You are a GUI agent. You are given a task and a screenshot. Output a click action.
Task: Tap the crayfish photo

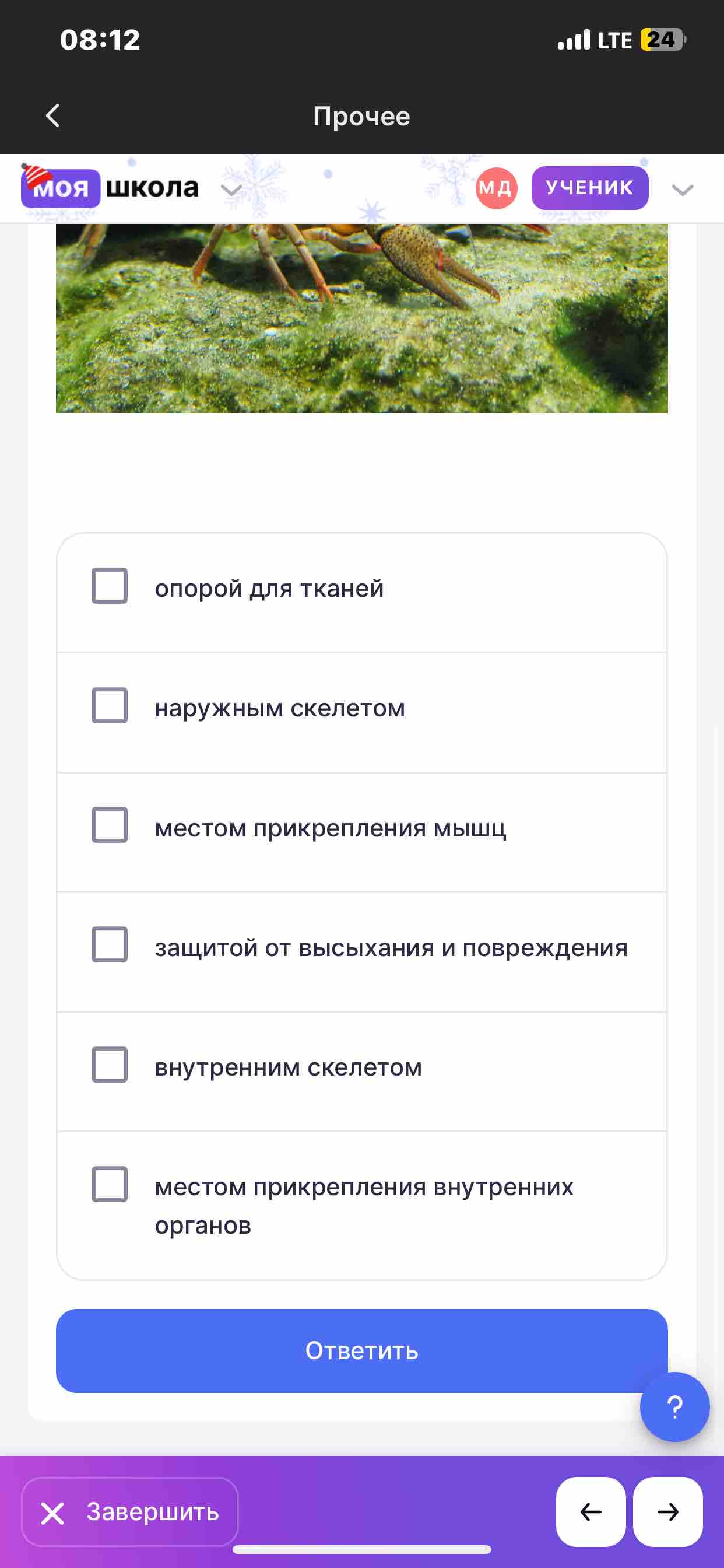[x=362, y=318]
